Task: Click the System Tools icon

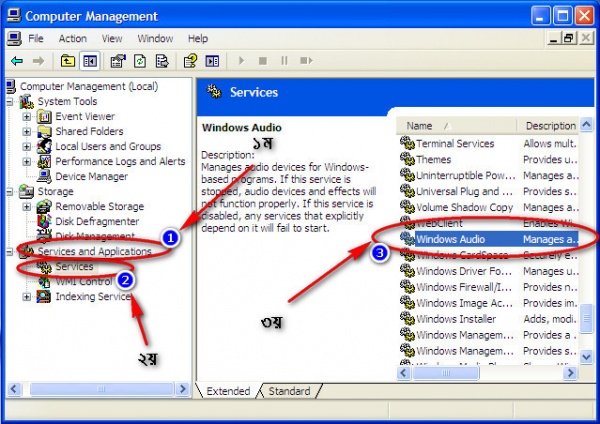Action: (26, 101)
